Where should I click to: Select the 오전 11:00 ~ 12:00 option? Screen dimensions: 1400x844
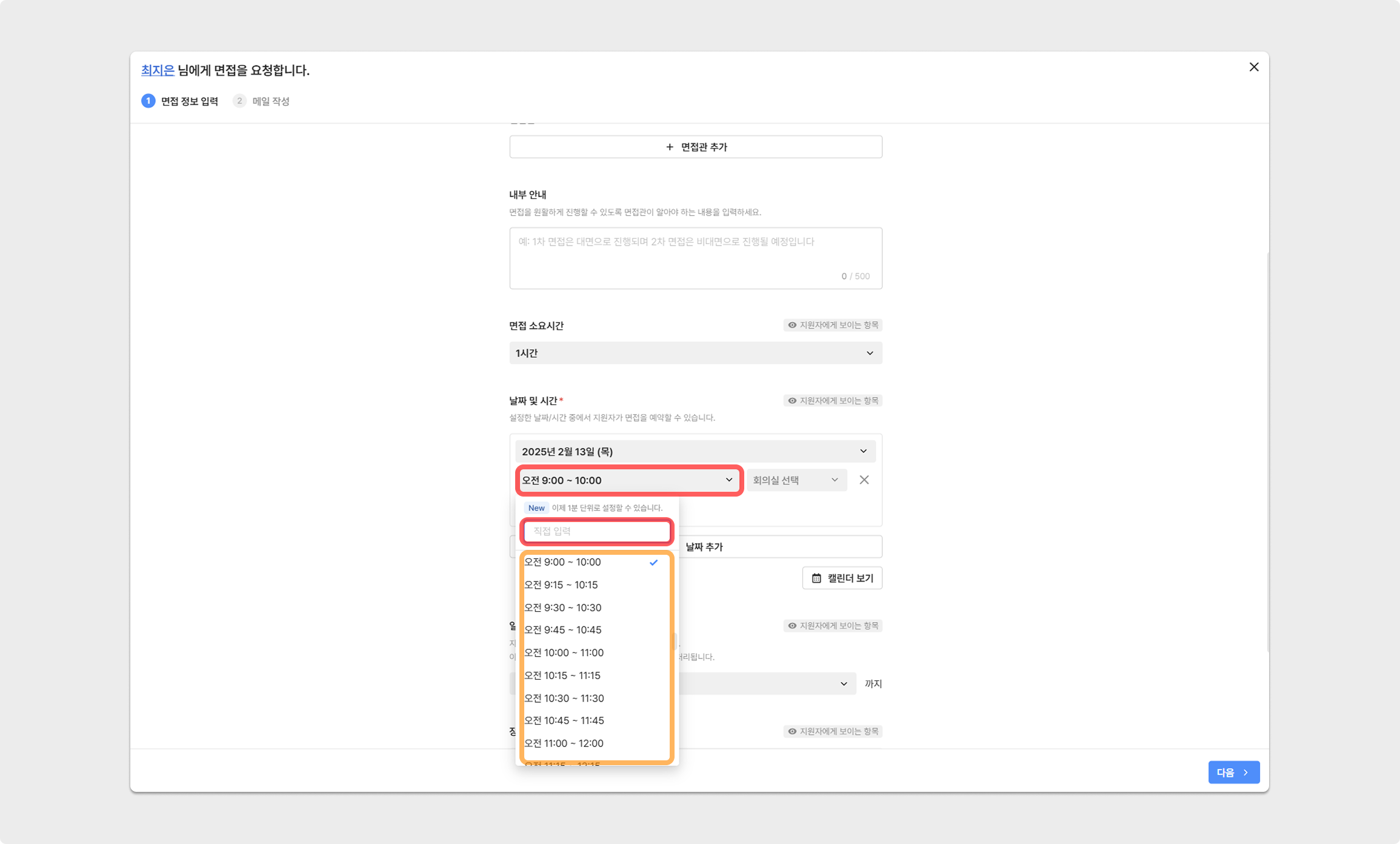tap(564, 743)
